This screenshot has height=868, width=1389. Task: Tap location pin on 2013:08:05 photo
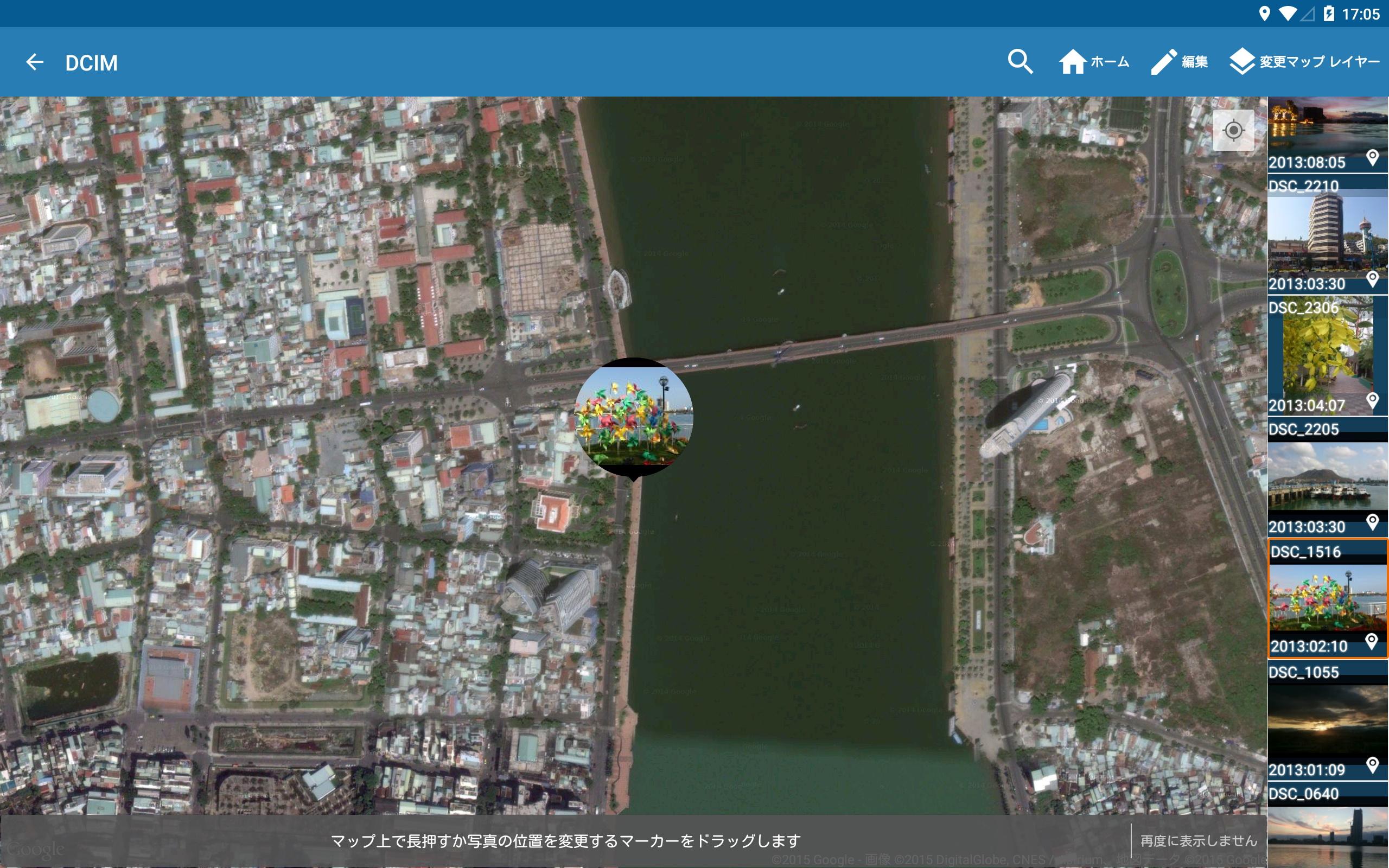click(x=1372, y=157)
